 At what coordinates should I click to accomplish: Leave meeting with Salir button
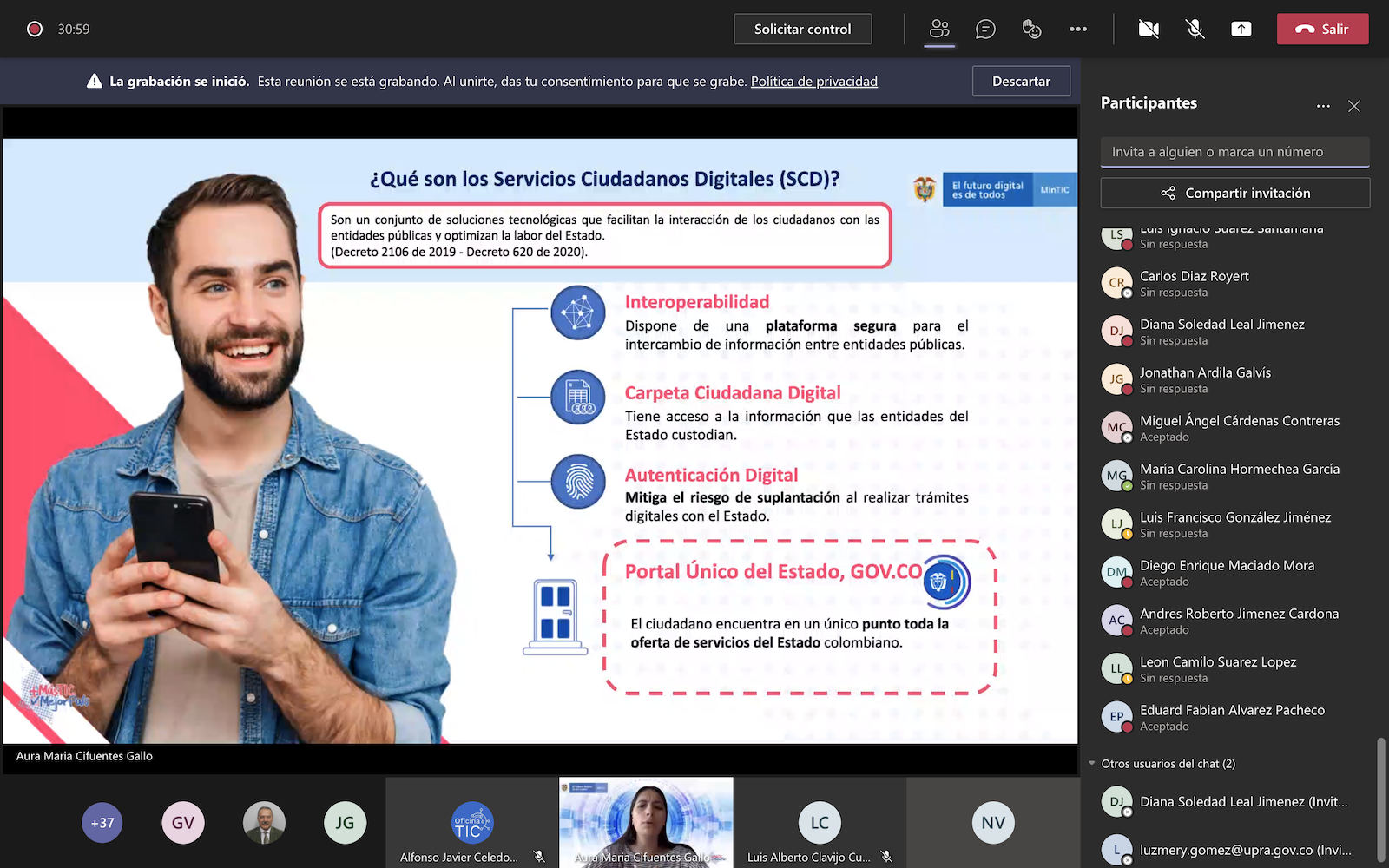(1322, 29)
